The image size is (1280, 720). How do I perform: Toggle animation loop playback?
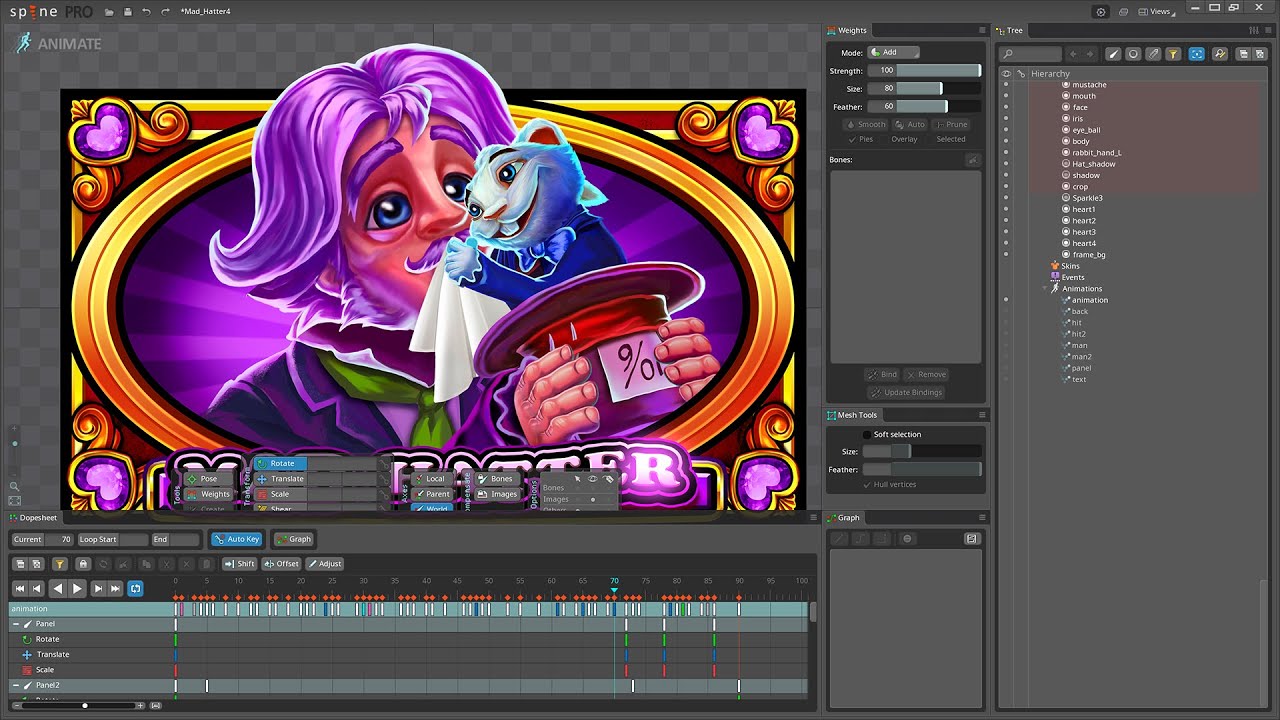point(136,589)
